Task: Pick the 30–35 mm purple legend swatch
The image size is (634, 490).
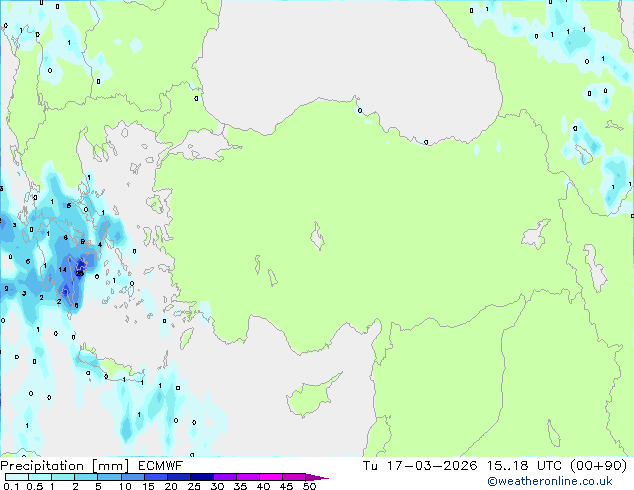Action: click(224, 477)
